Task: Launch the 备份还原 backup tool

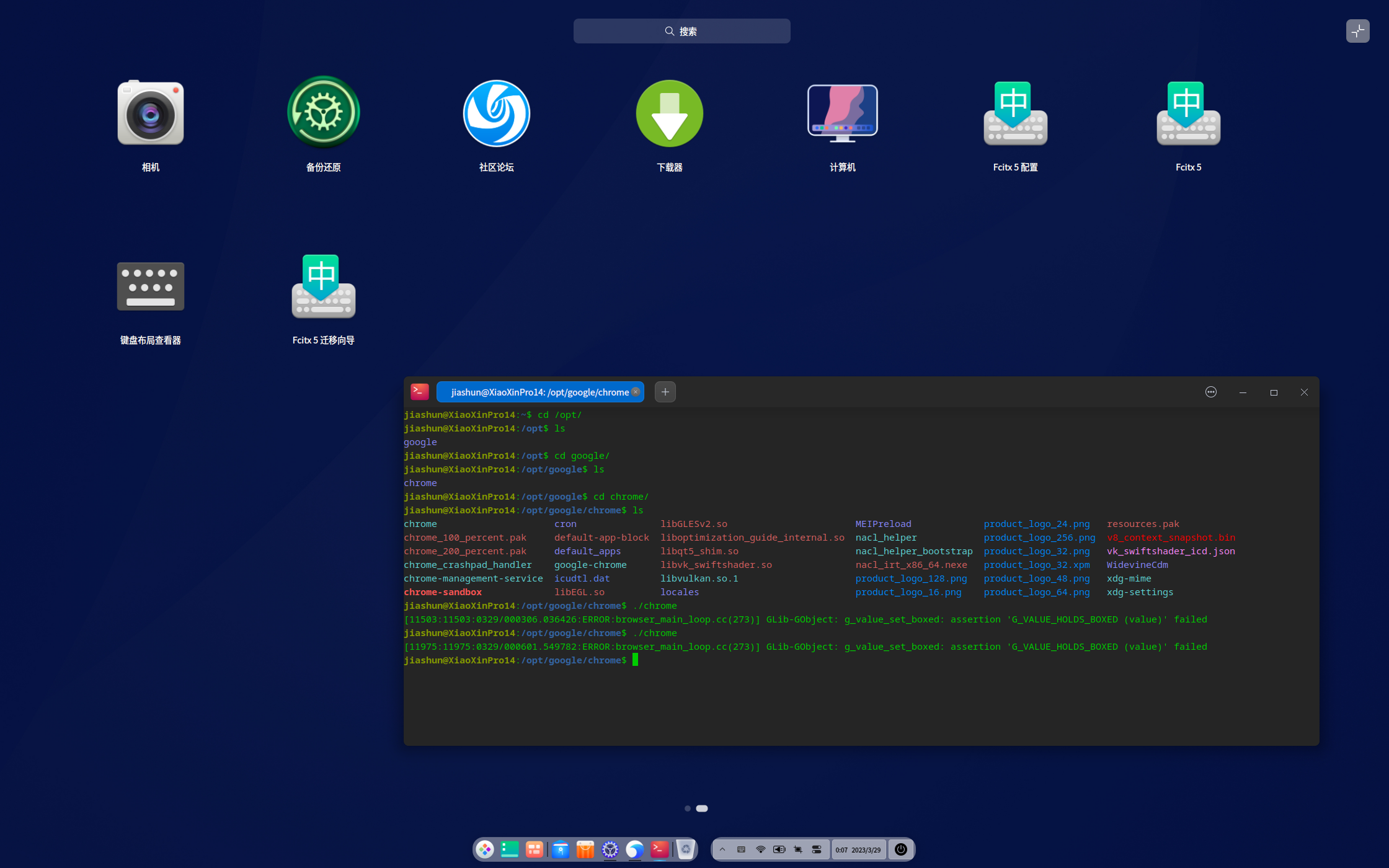Action: (323, 113)
